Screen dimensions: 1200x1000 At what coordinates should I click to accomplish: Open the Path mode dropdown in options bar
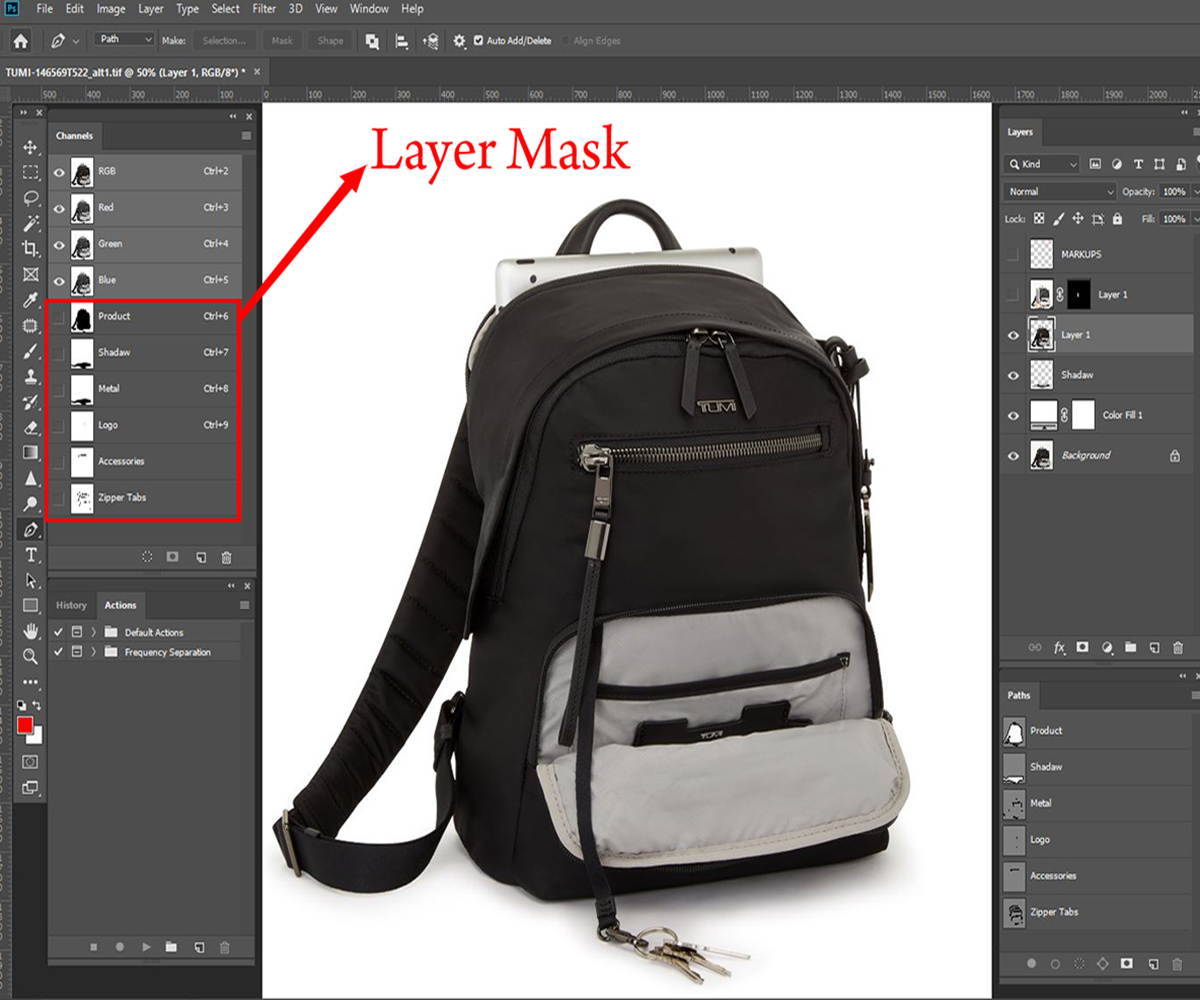click(122, 39)
